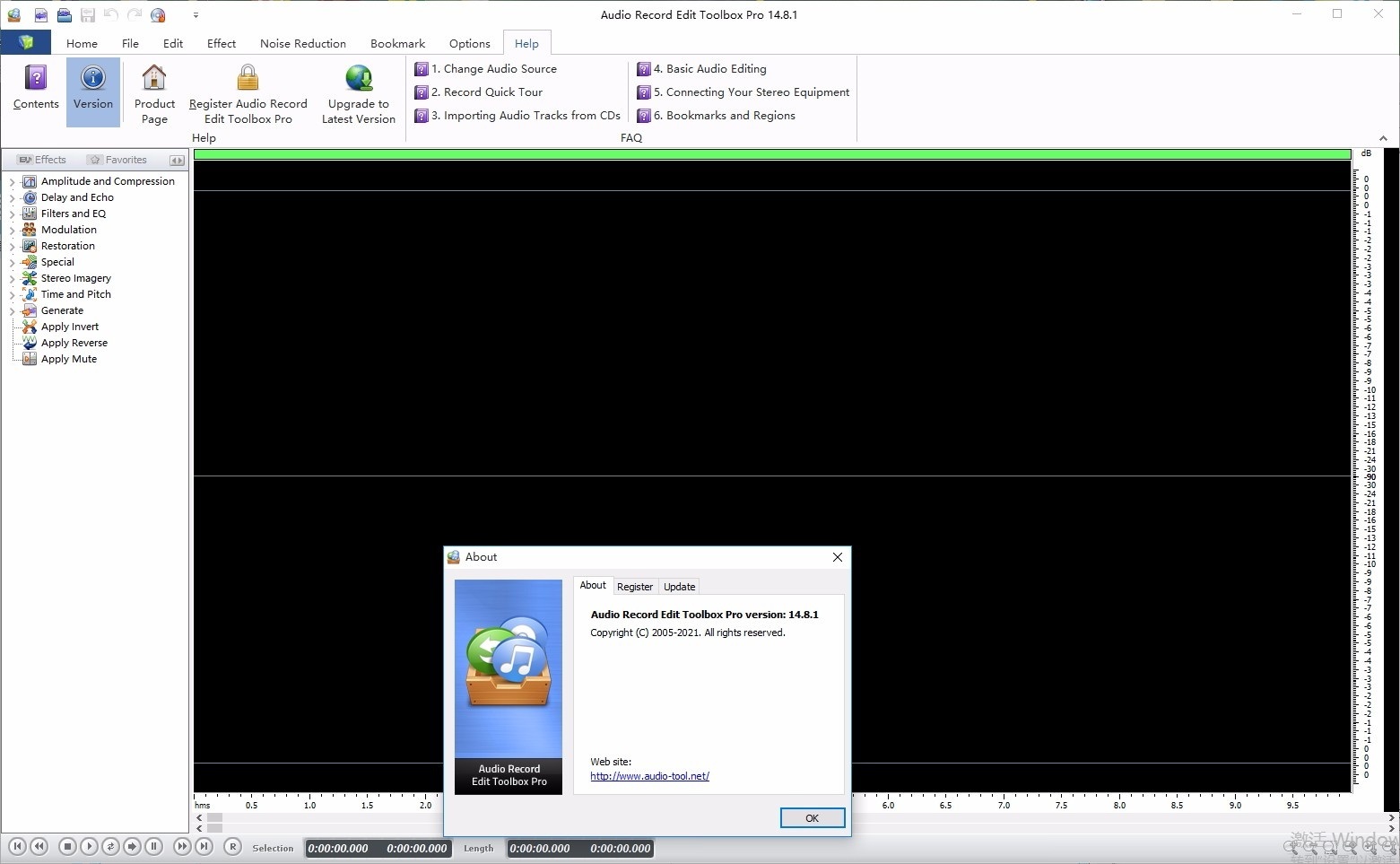
Task: Expand the Amplitude and Compression node
Action: tap(13, 181)
